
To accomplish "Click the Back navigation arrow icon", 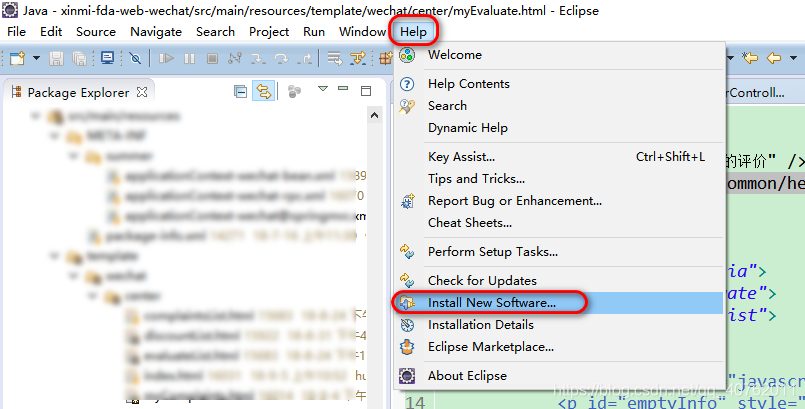I will coord(774,58).
